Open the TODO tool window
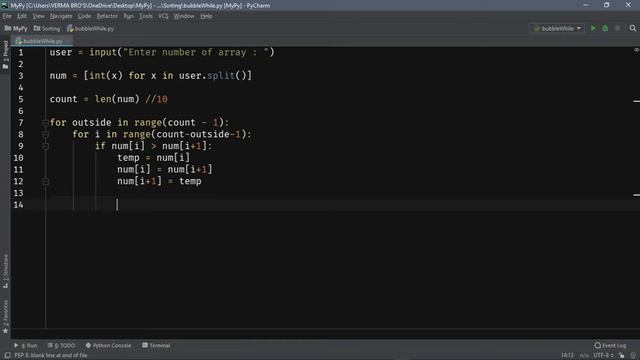The image size is (640, 360). click(x=61, y=345)
